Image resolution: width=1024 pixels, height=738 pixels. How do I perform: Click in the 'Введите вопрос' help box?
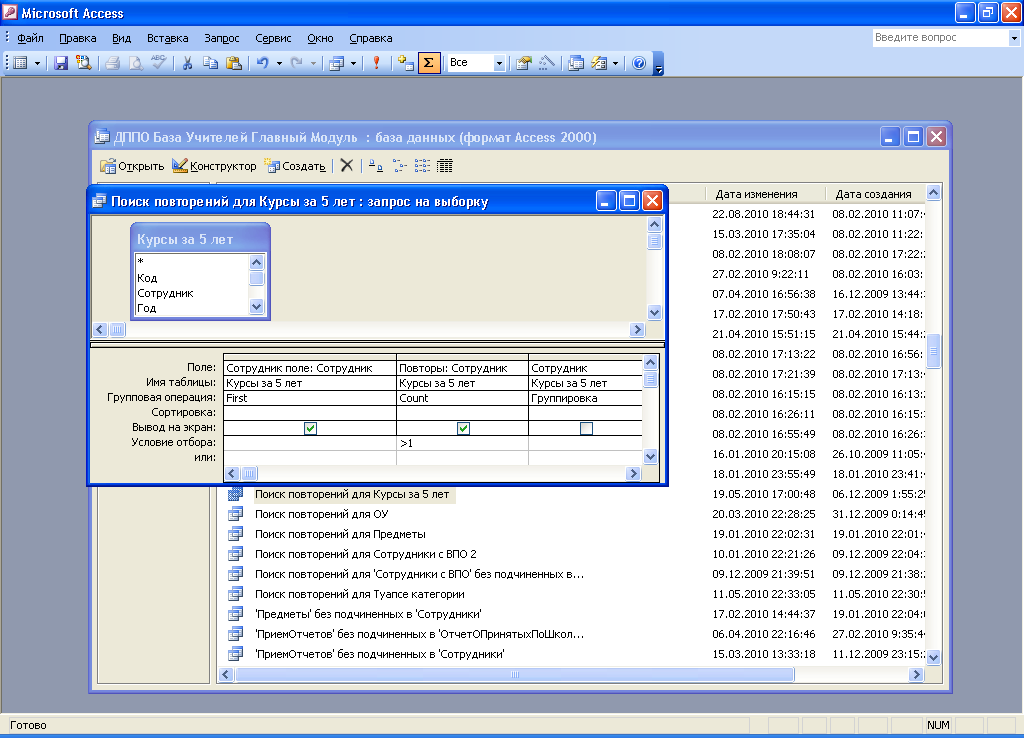click(x=940, y=38)
